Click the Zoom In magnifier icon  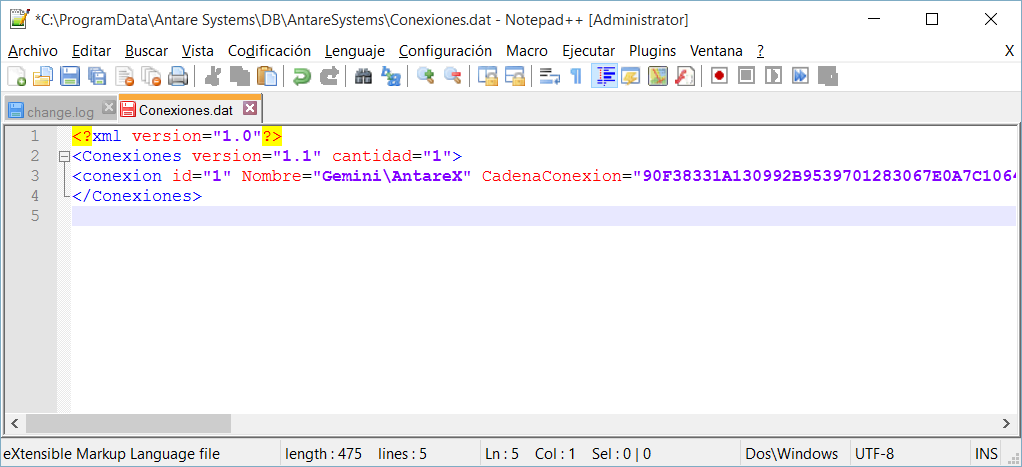[x=426, y=76]
